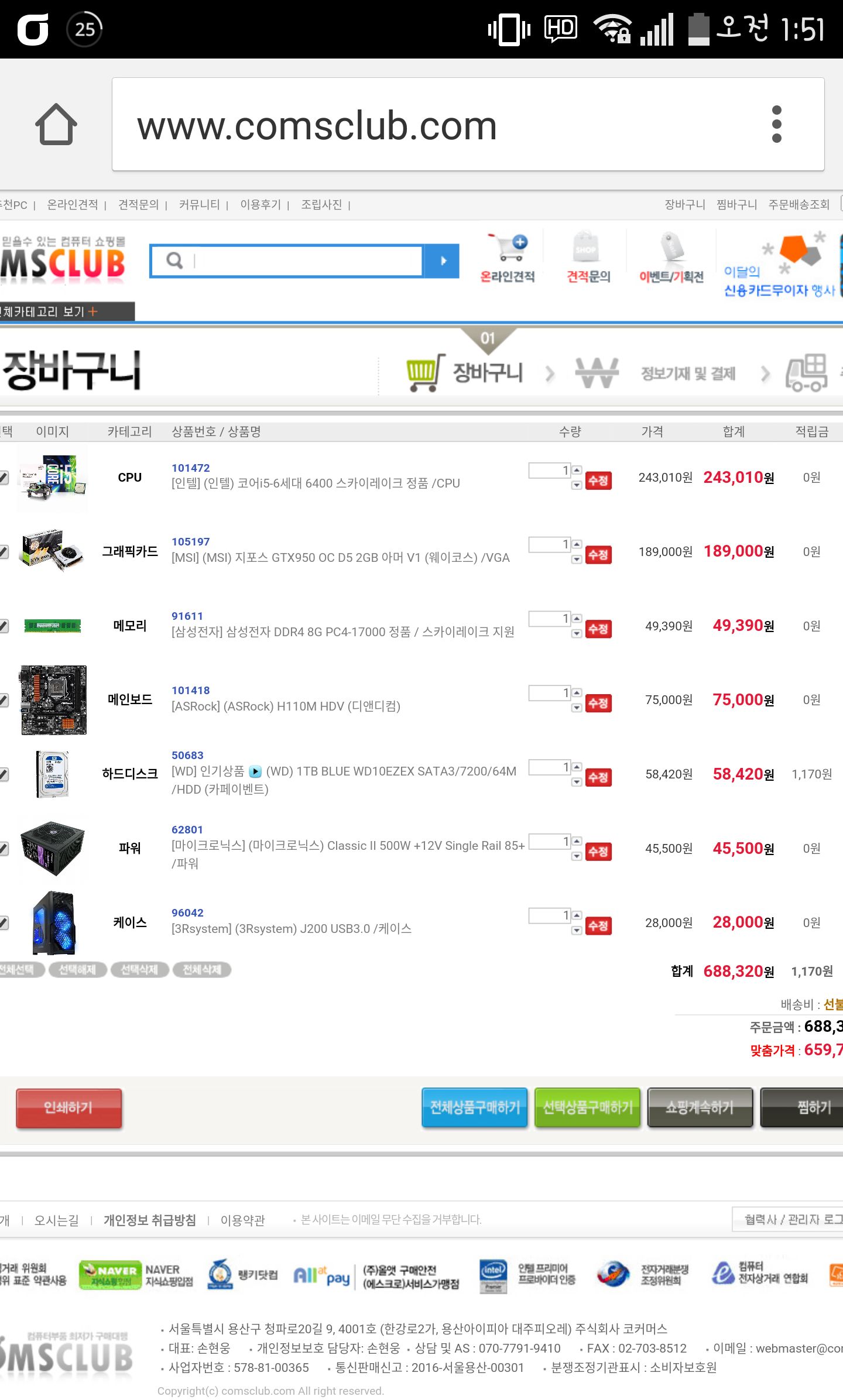Viewport: 843px width, 1400px height.
Task: Open the Allat pay escrow badge
Action: tap(376, 1276)
